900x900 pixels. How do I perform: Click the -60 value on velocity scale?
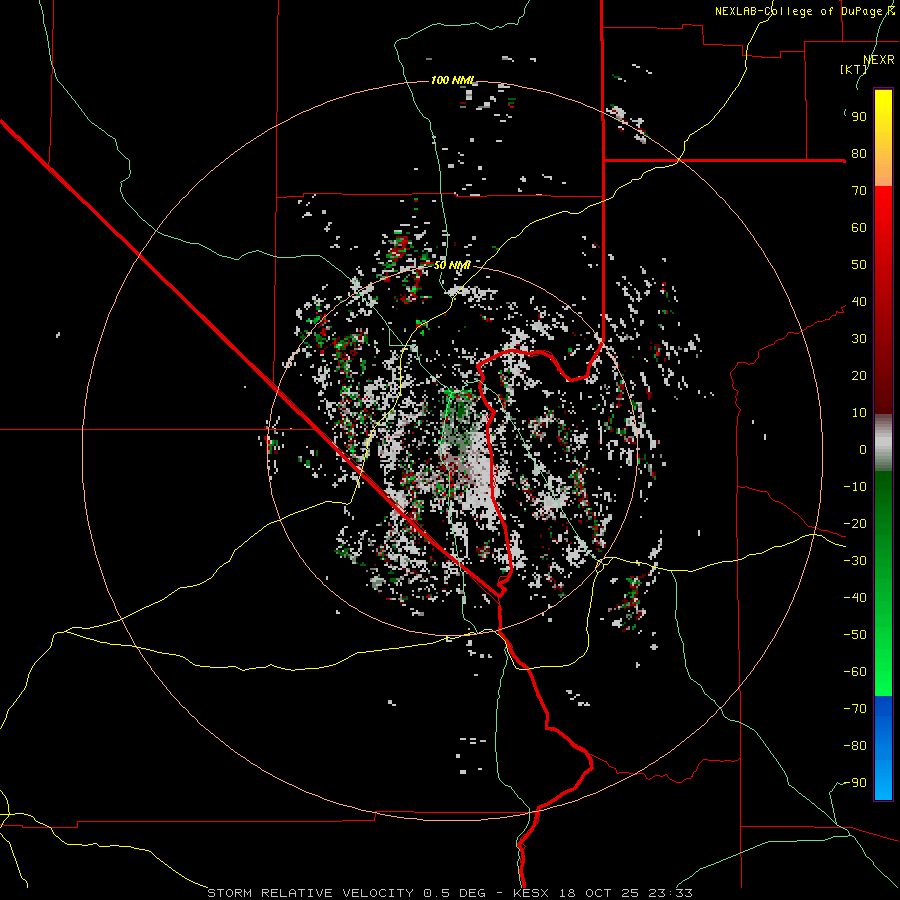[855, 672]
